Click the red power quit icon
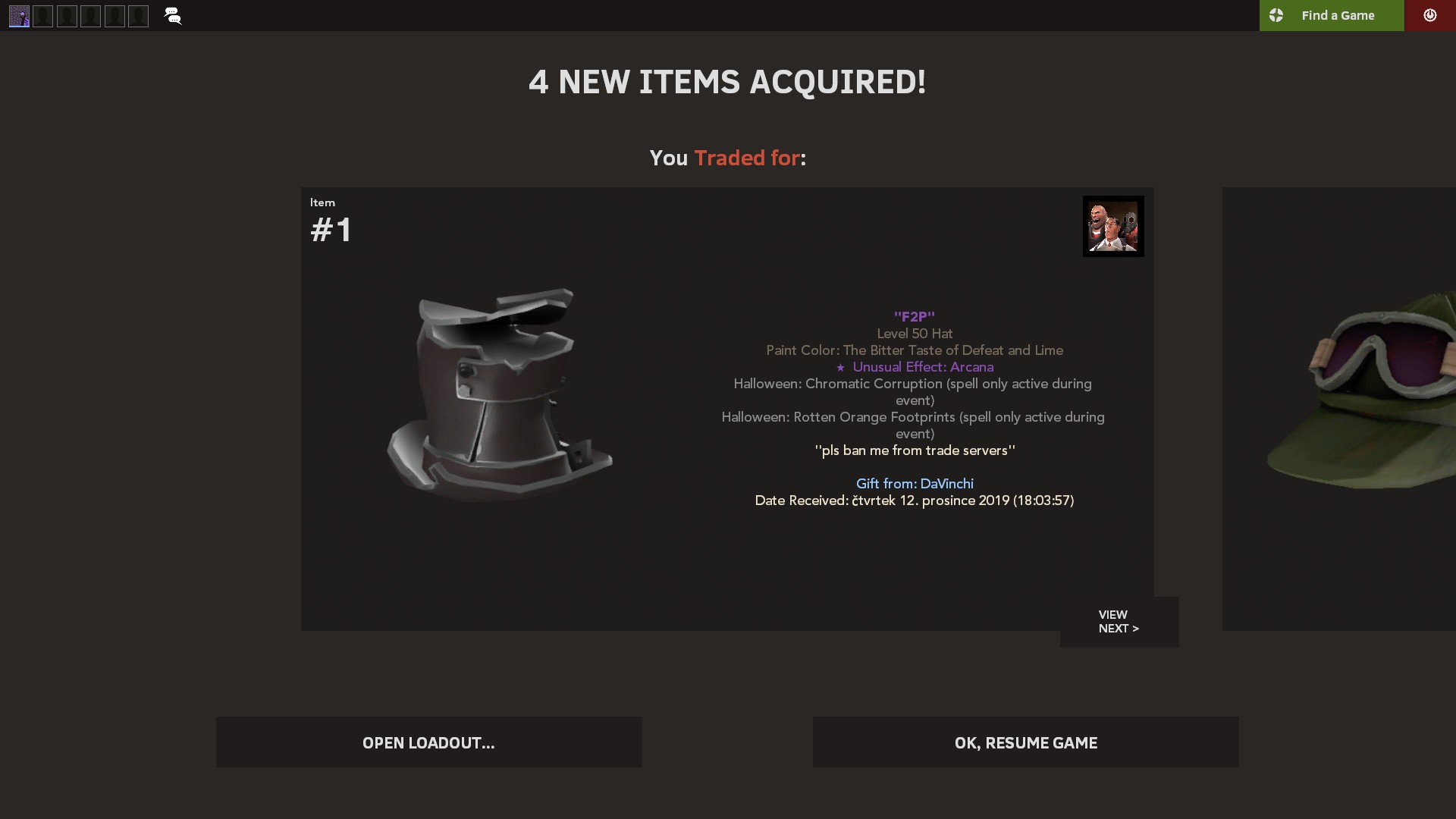The width and height of the screenshot is (1456, 819). [x=1429, y=15]
